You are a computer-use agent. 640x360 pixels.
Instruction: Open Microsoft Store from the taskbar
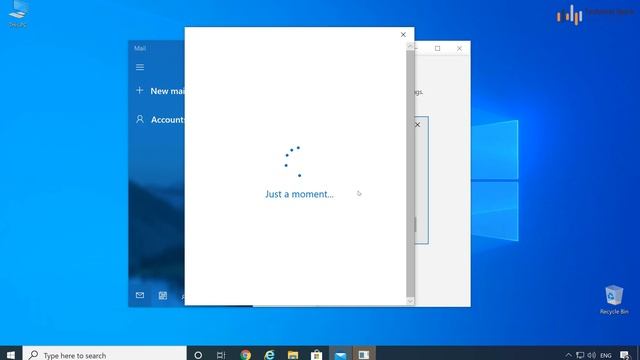tap(316, 355)
